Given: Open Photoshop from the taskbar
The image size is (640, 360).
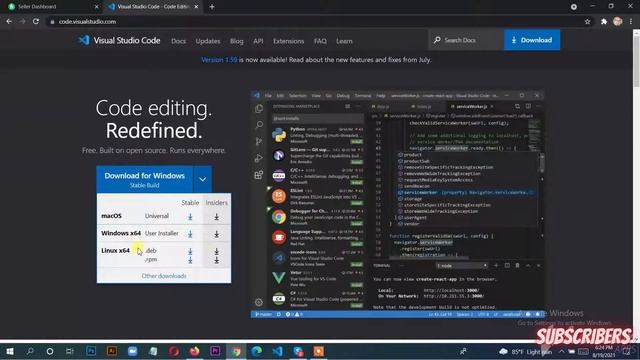Looking at the screenshot, I should [91, 351].
